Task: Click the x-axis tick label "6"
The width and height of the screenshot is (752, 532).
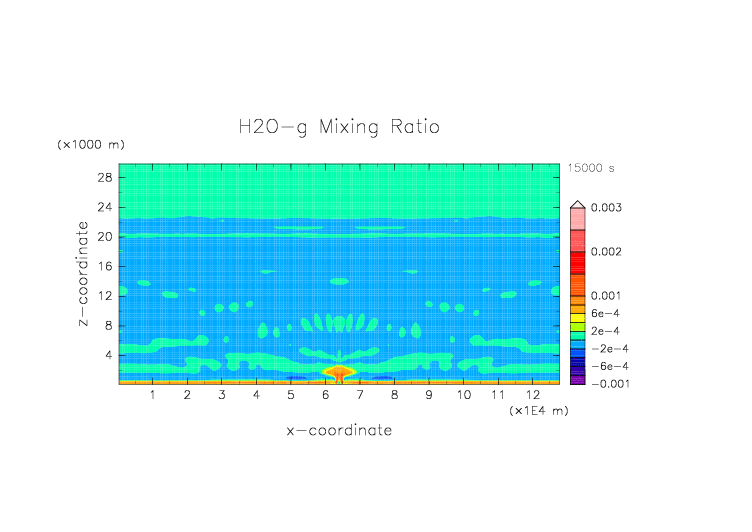Action: click(325, 396)
